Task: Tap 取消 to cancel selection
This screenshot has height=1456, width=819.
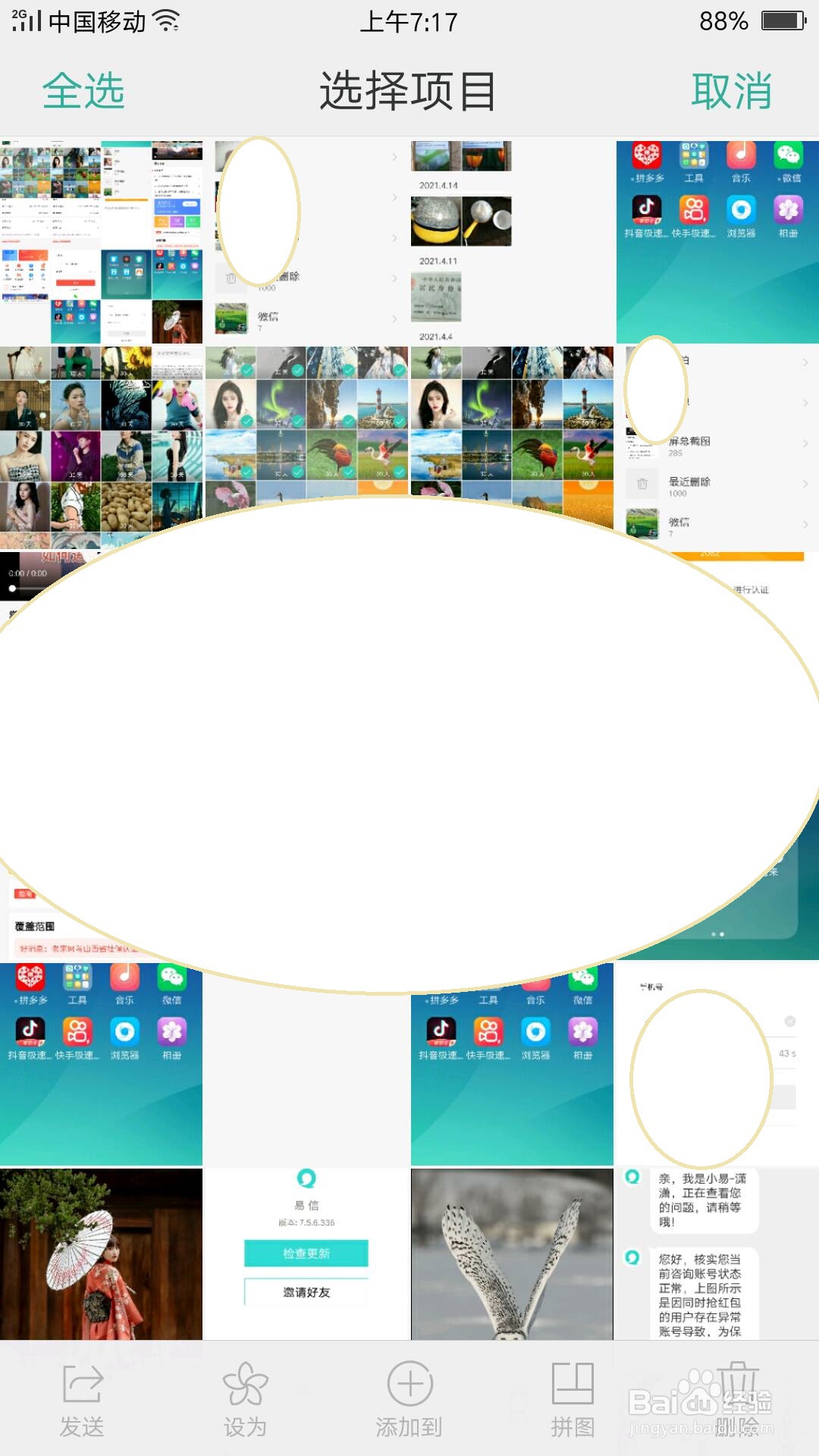Action: point(732,92)
